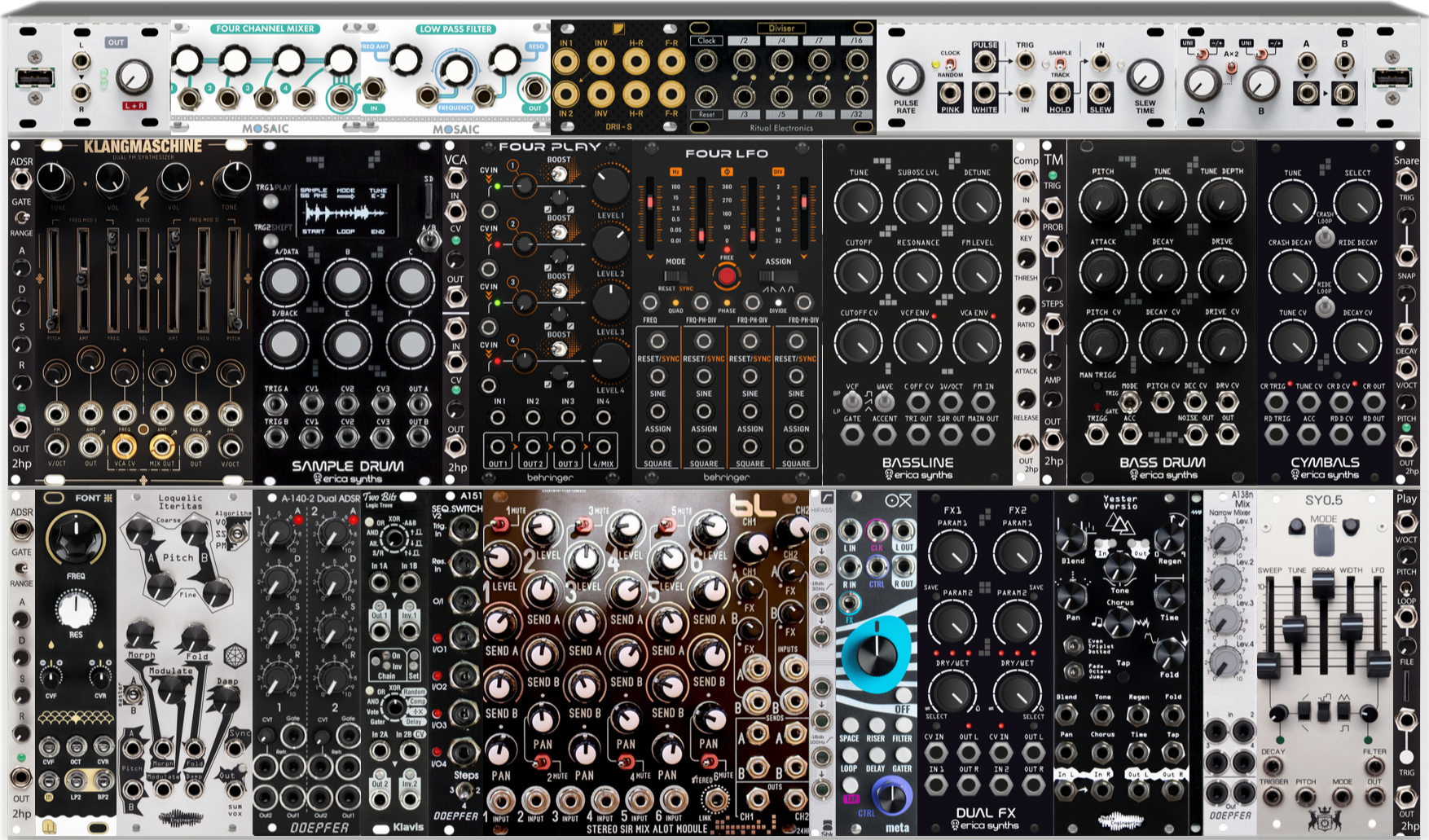
Task: Click the MAIN OUT jack on Bassline
Action: point(983,434)
